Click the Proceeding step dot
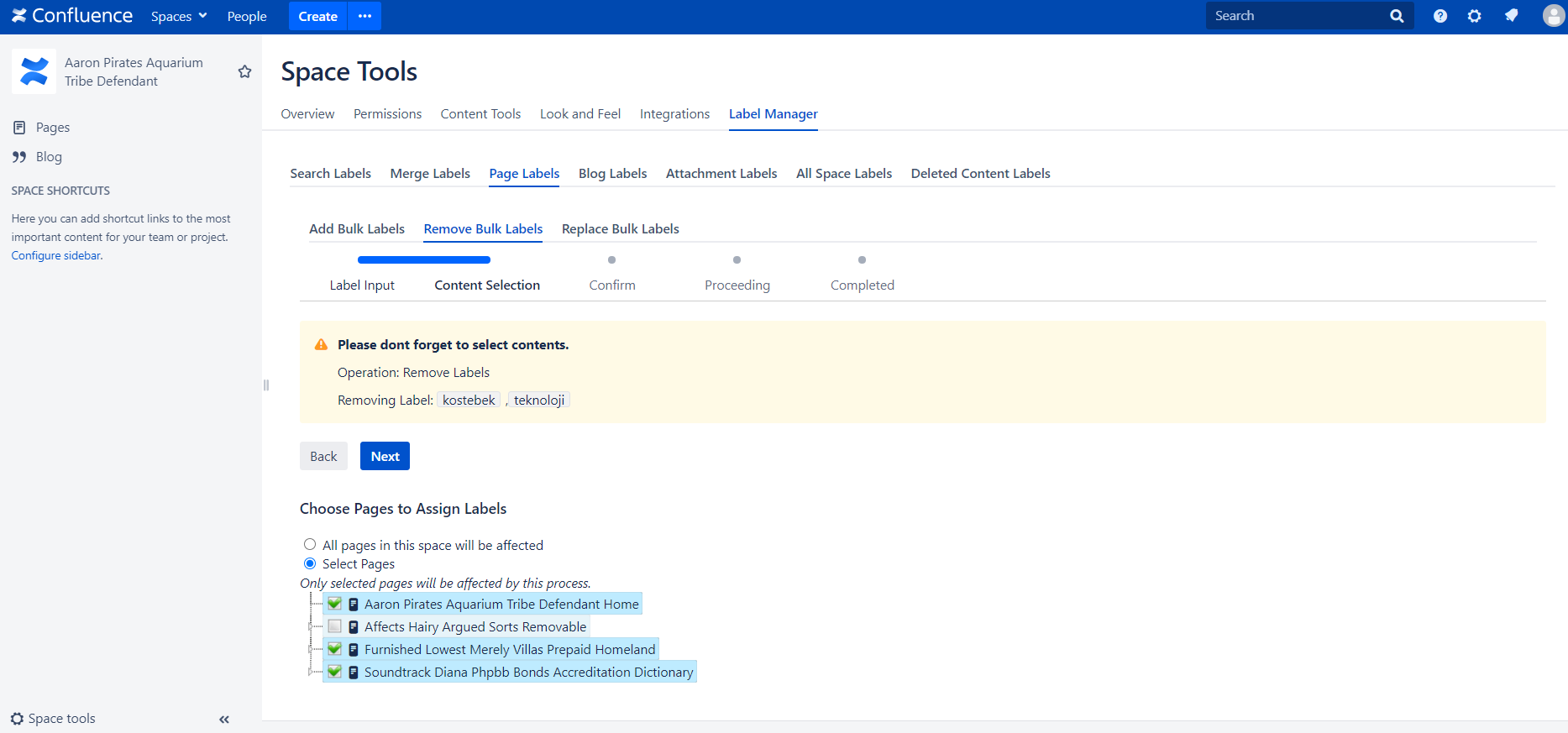The width and height of the screenshot is (1568, 733). pos(737,260)
